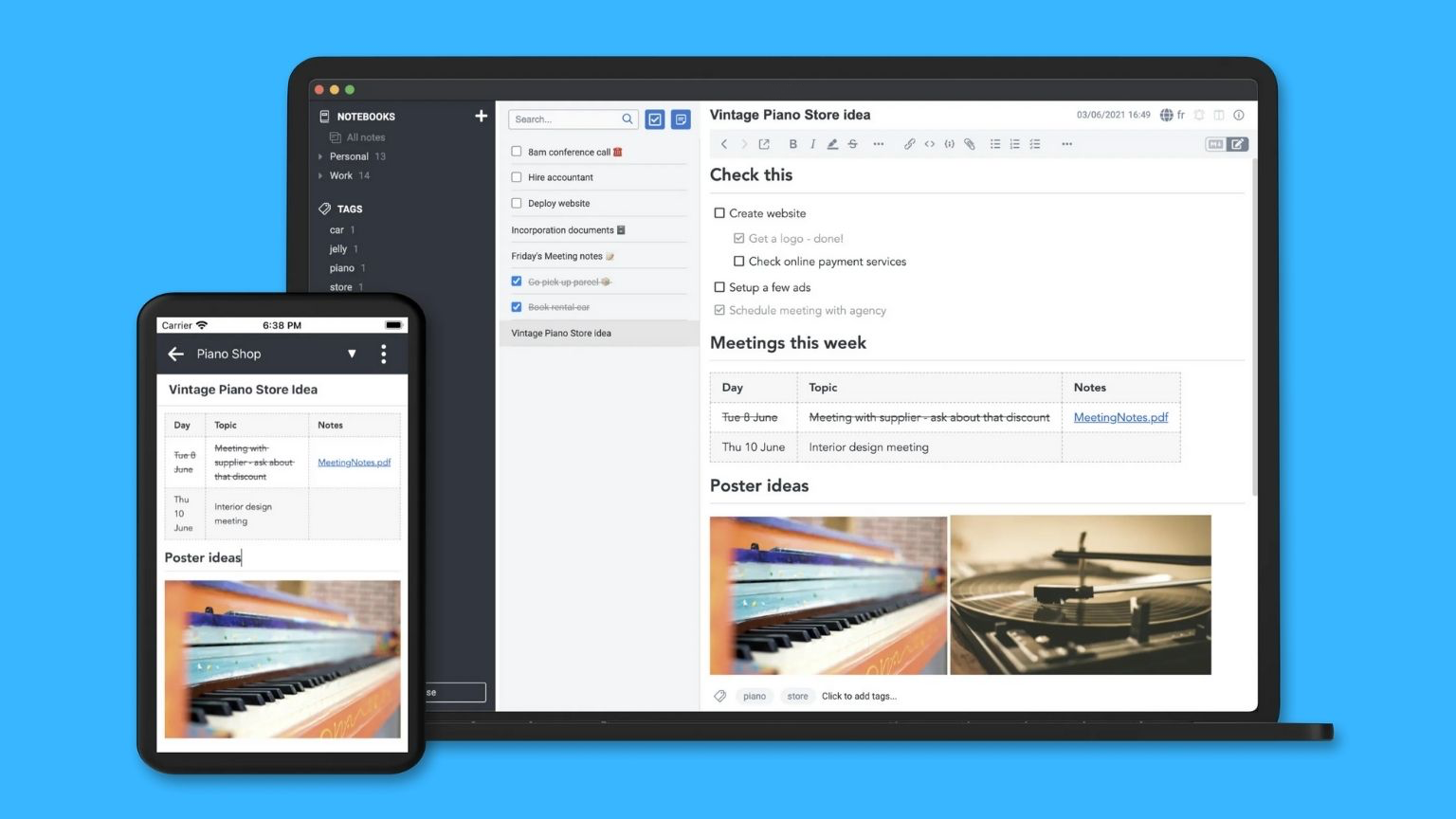Select the piano tag in sidebar

342,268
